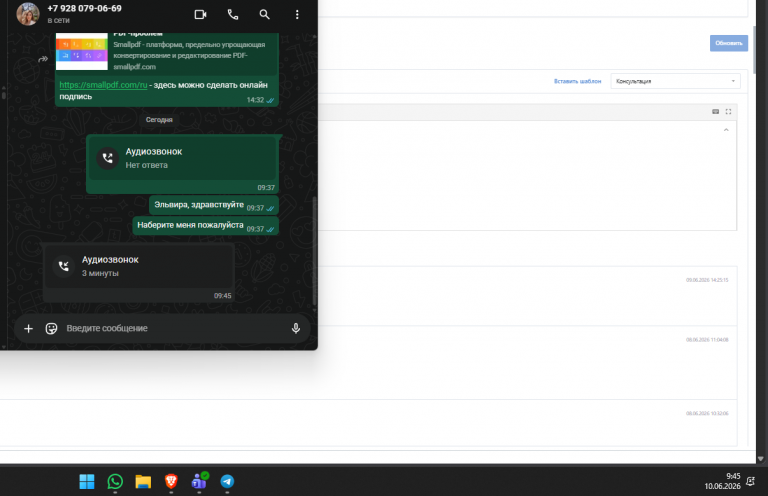The width and height of the screenshot is (768, 496).
Task: Collapse the editor toolbar with the chevron
Action: [x=726, y=130]
